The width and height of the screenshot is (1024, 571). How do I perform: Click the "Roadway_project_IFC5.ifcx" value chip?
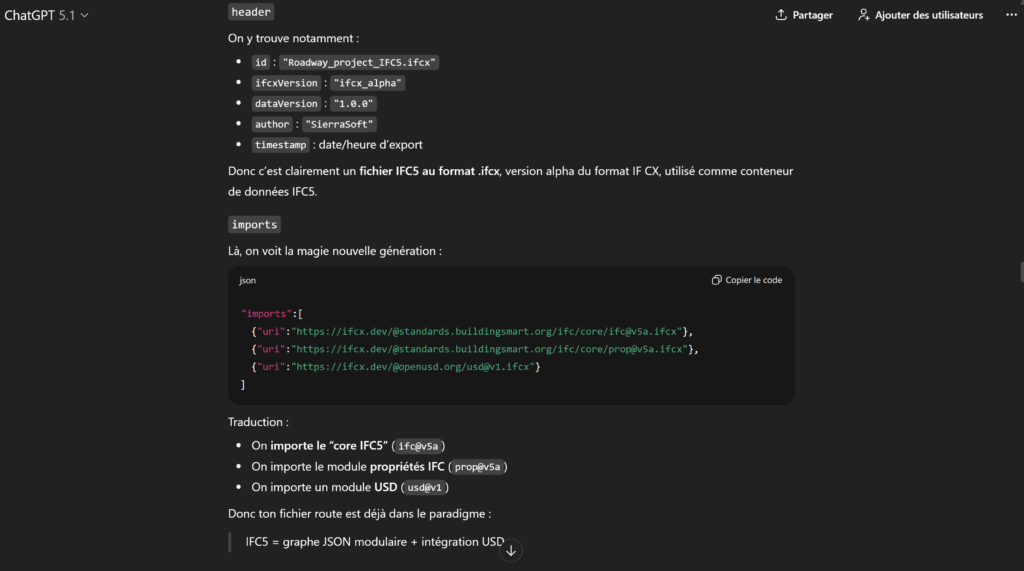tap(359, 62)
